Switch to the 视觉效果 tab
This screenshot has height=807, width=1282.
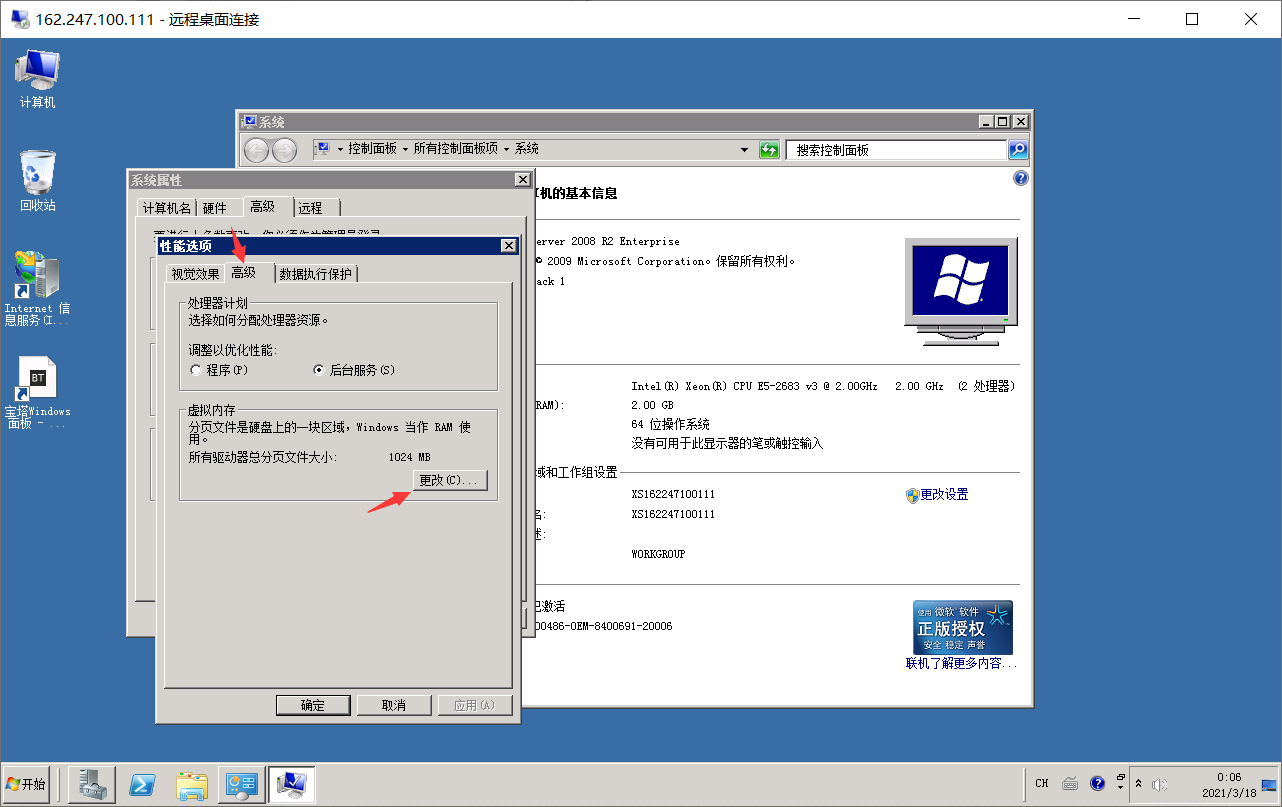tap(195, 274)
